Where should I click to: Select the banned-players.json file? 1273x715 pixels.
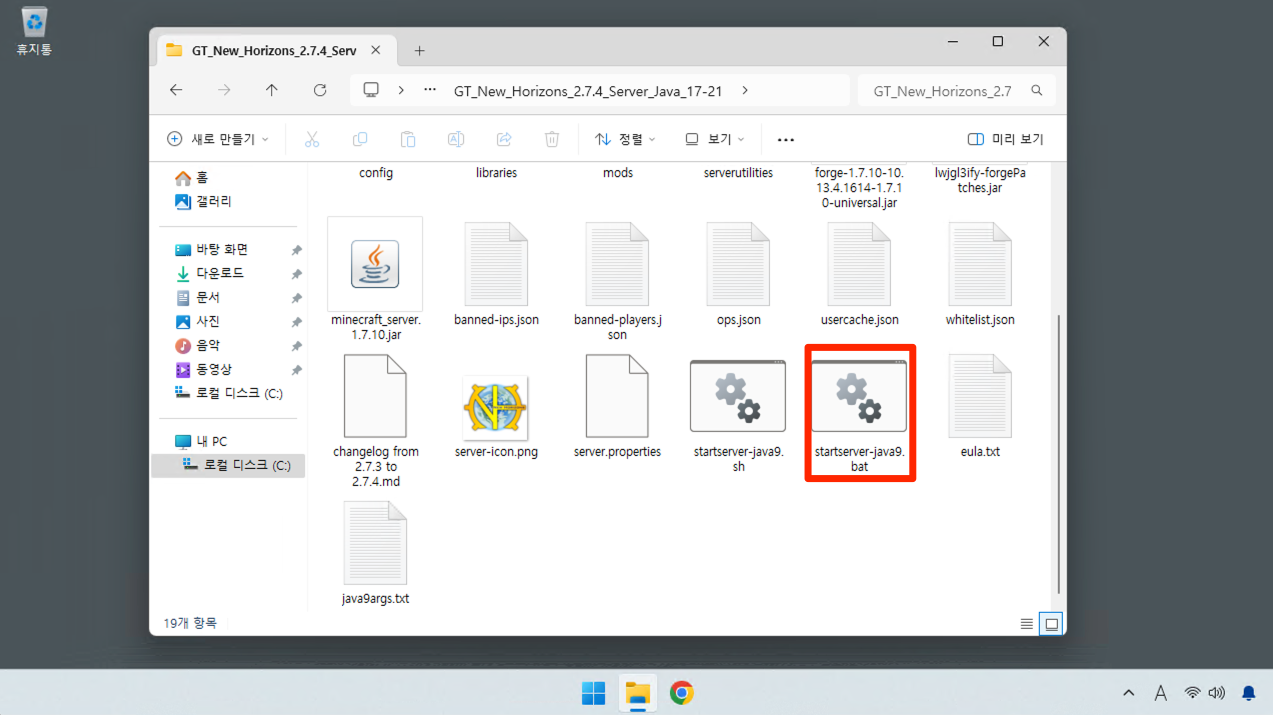pos(617,282)
